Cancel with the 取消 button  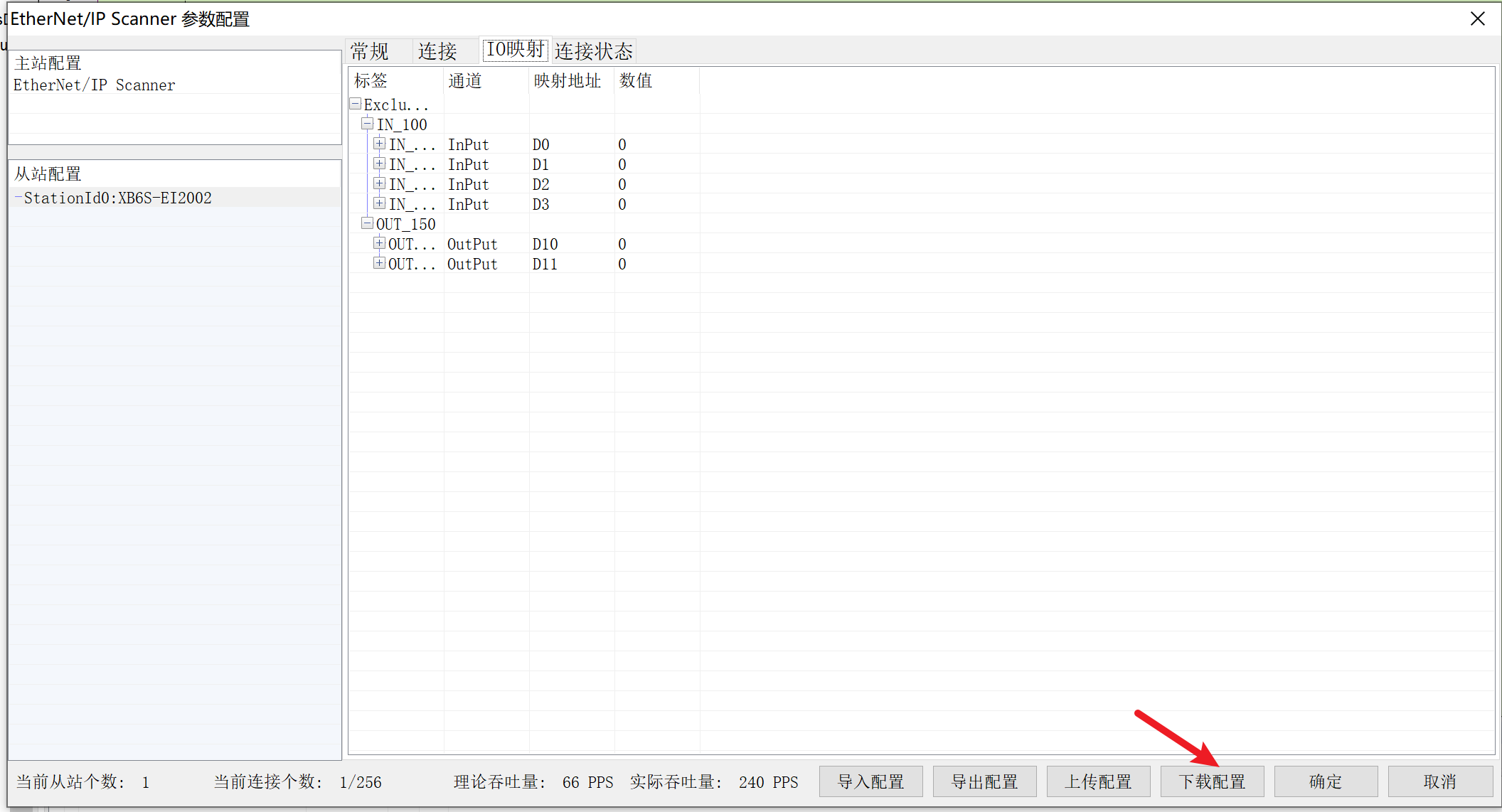coord(1440,781)
